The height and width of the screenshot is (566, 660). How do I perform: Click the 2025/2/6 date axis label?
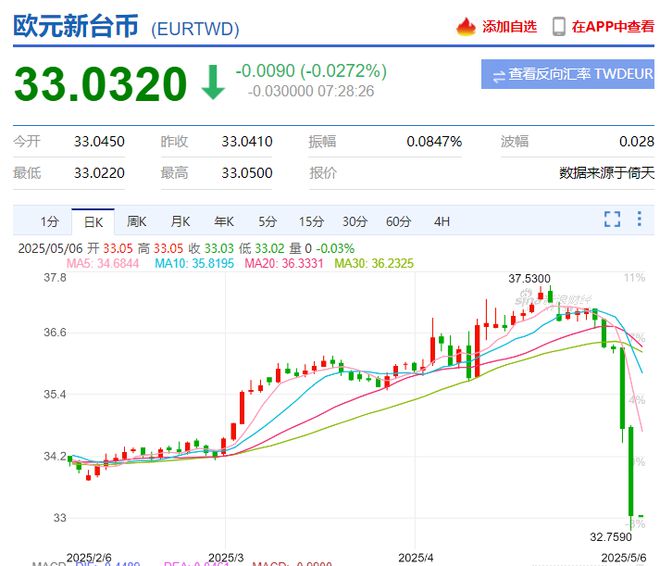(x=89, y=558)
